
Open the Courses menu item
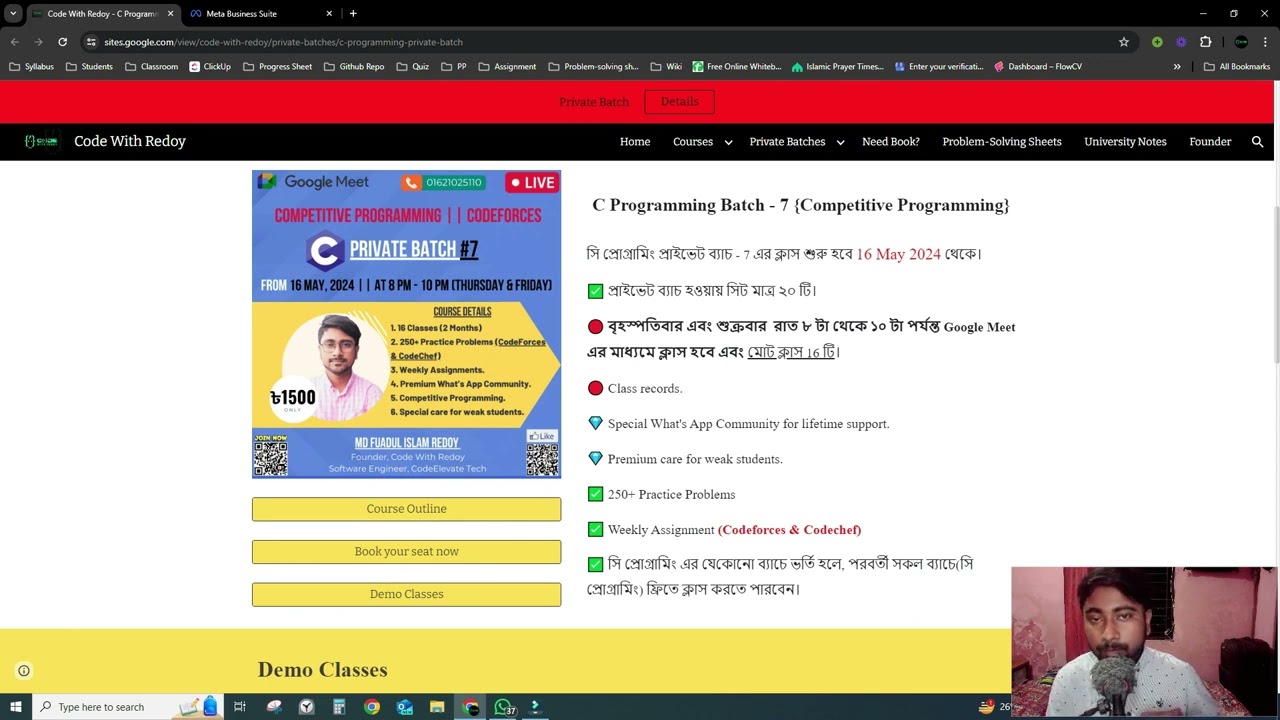[x=692, y=141]
